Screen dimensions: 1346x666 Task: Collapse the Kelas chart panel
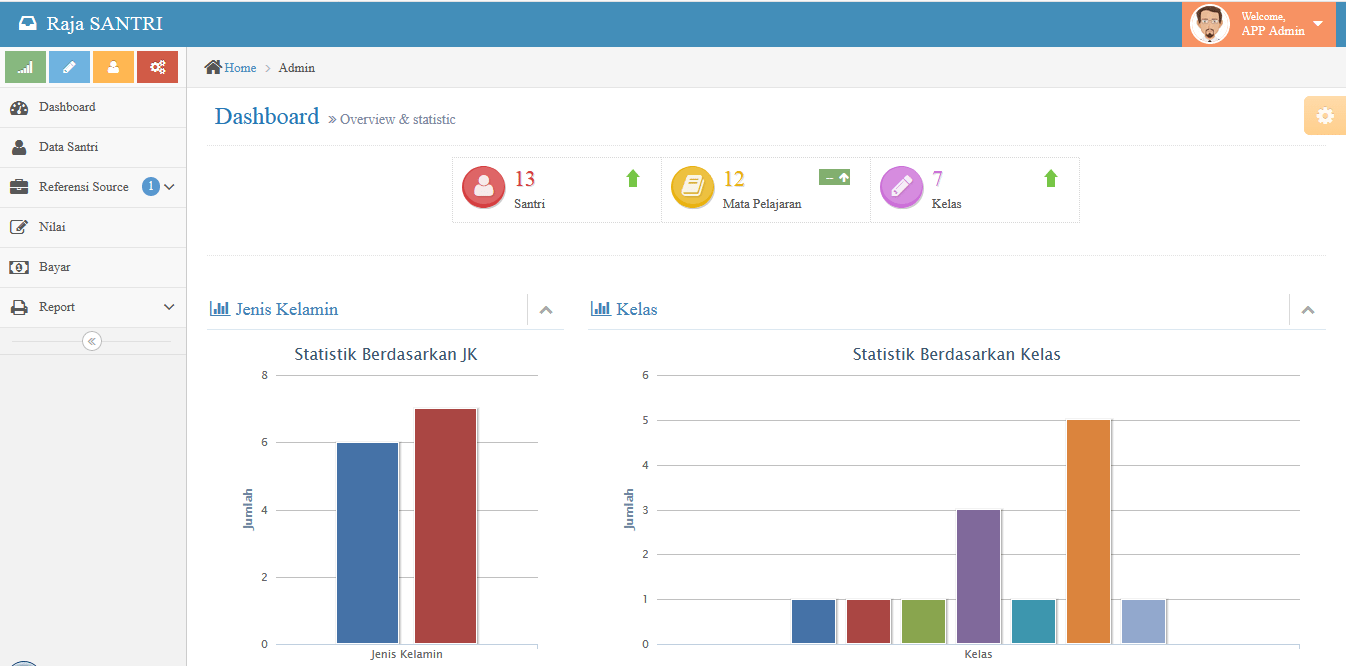point(1308,310)
